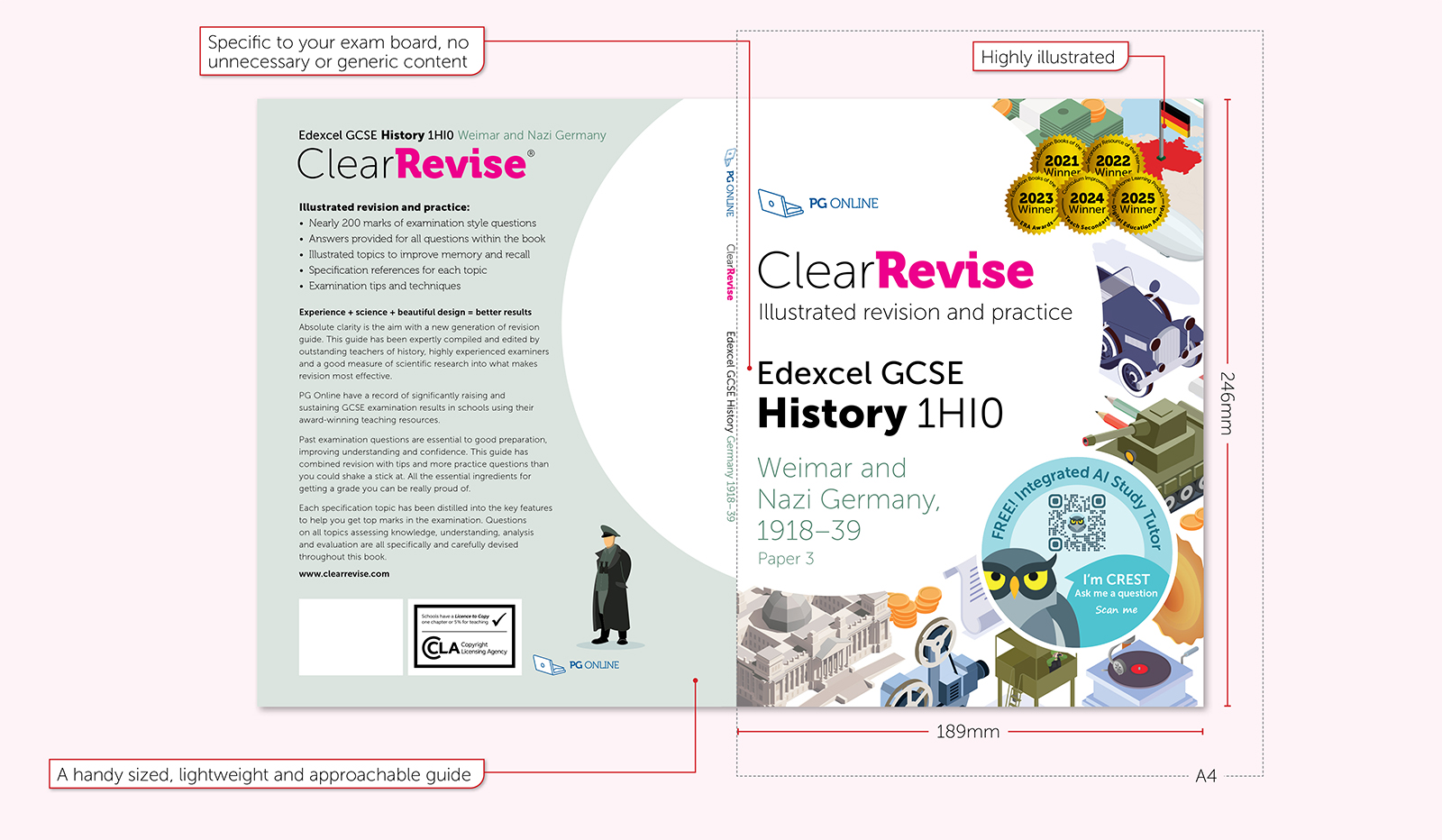Click the soldier figure on back cover
Viewport: 1442px width, 840px height.
(x=612, y=586)
